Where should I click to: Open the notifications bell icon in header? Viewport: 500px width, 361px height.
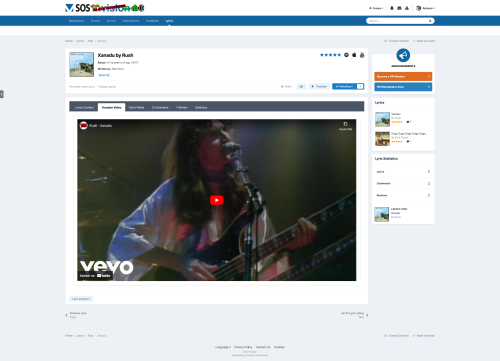[x=392, y=8]
